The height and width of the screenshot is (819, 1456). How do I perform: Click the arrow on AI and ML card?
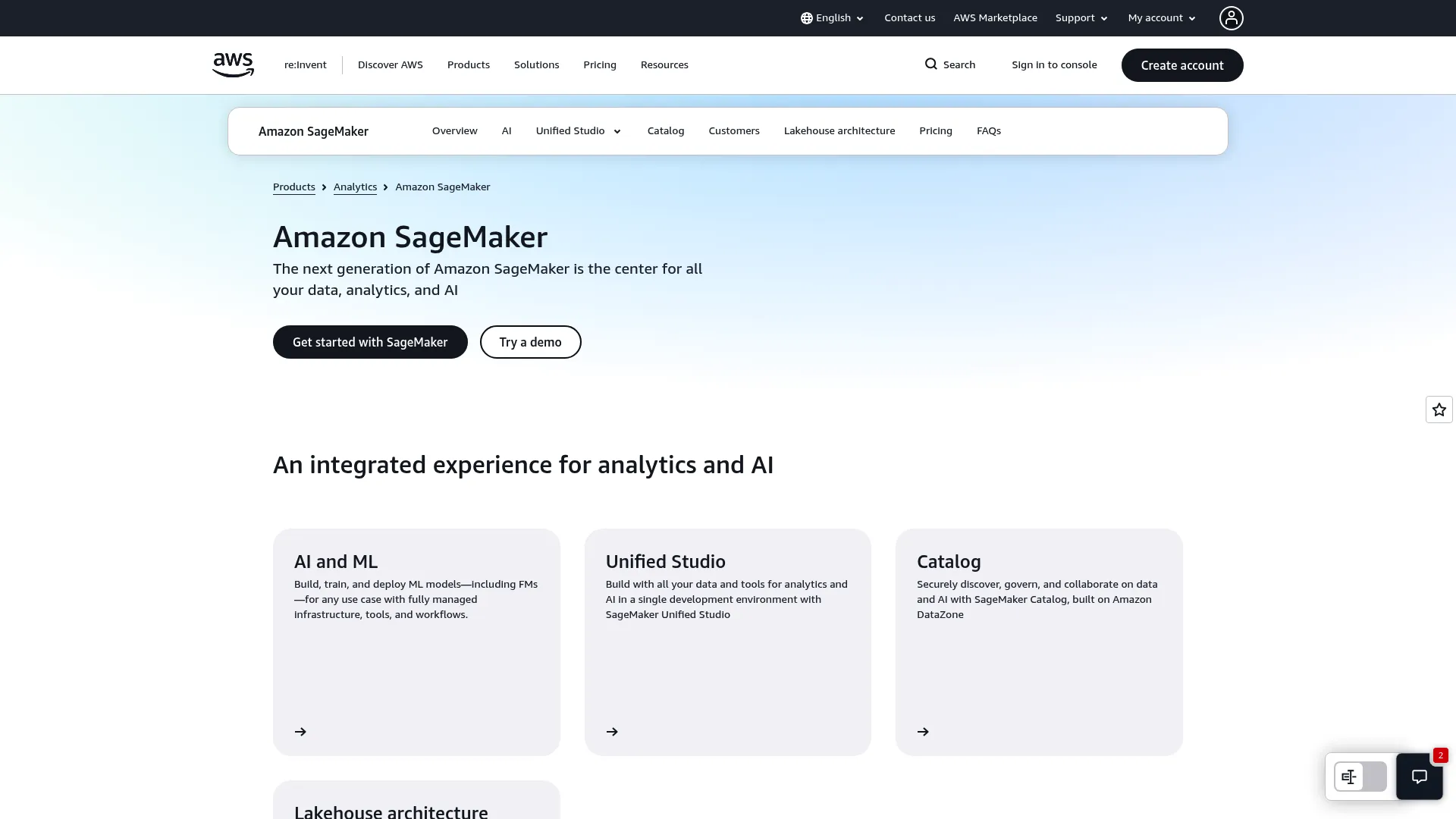[x=300, y=732]
